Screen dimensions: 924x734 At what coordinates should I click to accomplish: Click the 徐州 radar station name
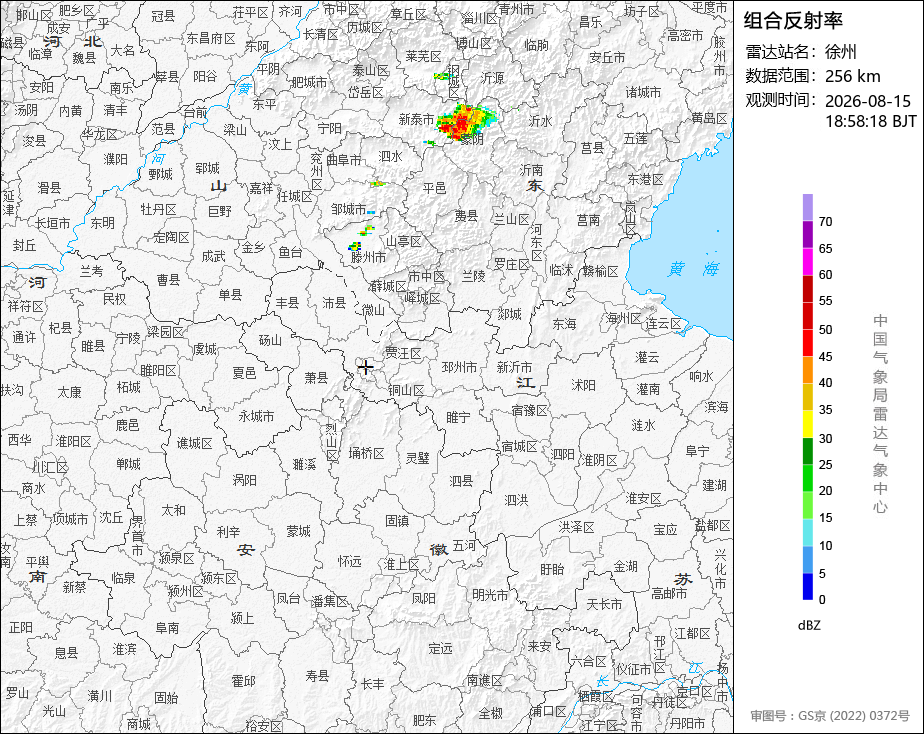coord(841,52)
